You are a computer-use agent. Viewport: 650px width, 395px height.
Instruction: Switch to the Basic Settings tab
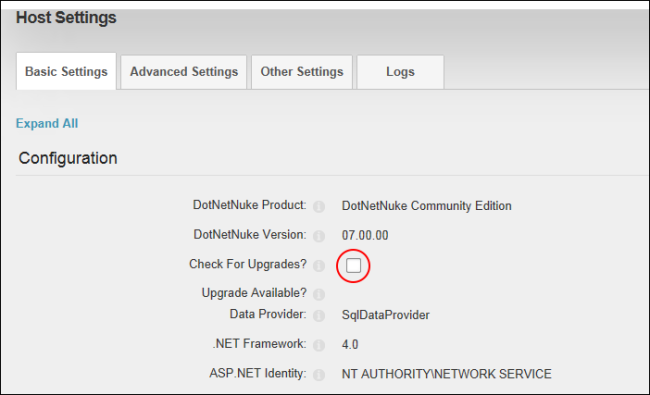point(66,71)
